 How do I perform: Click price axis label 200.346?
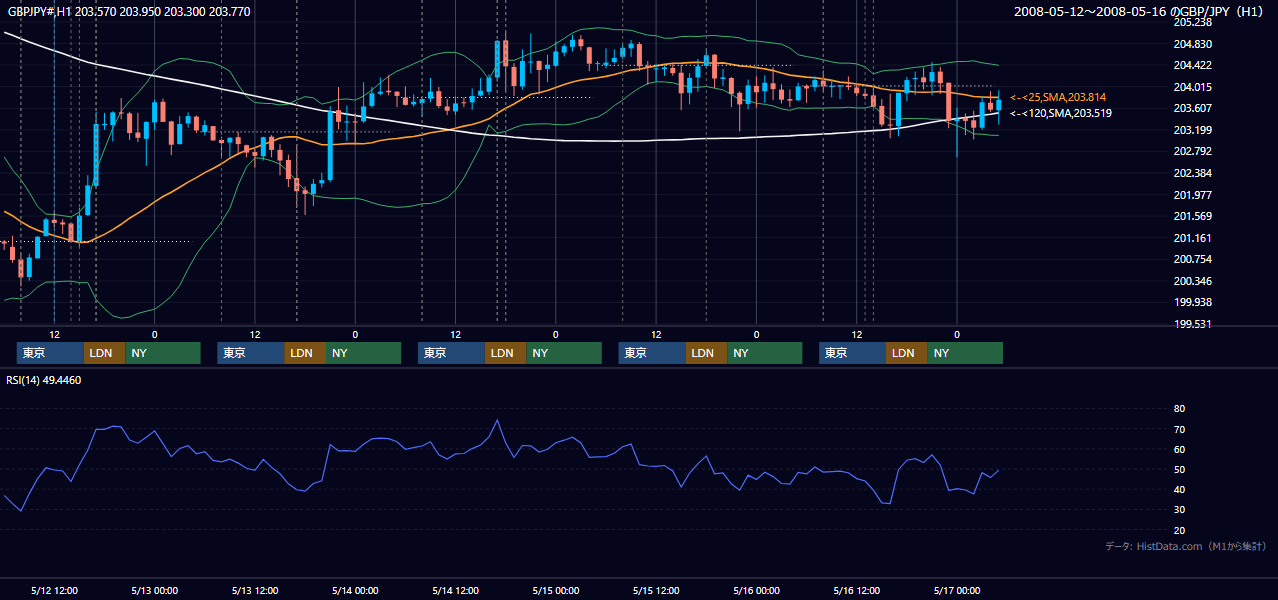1193,281
